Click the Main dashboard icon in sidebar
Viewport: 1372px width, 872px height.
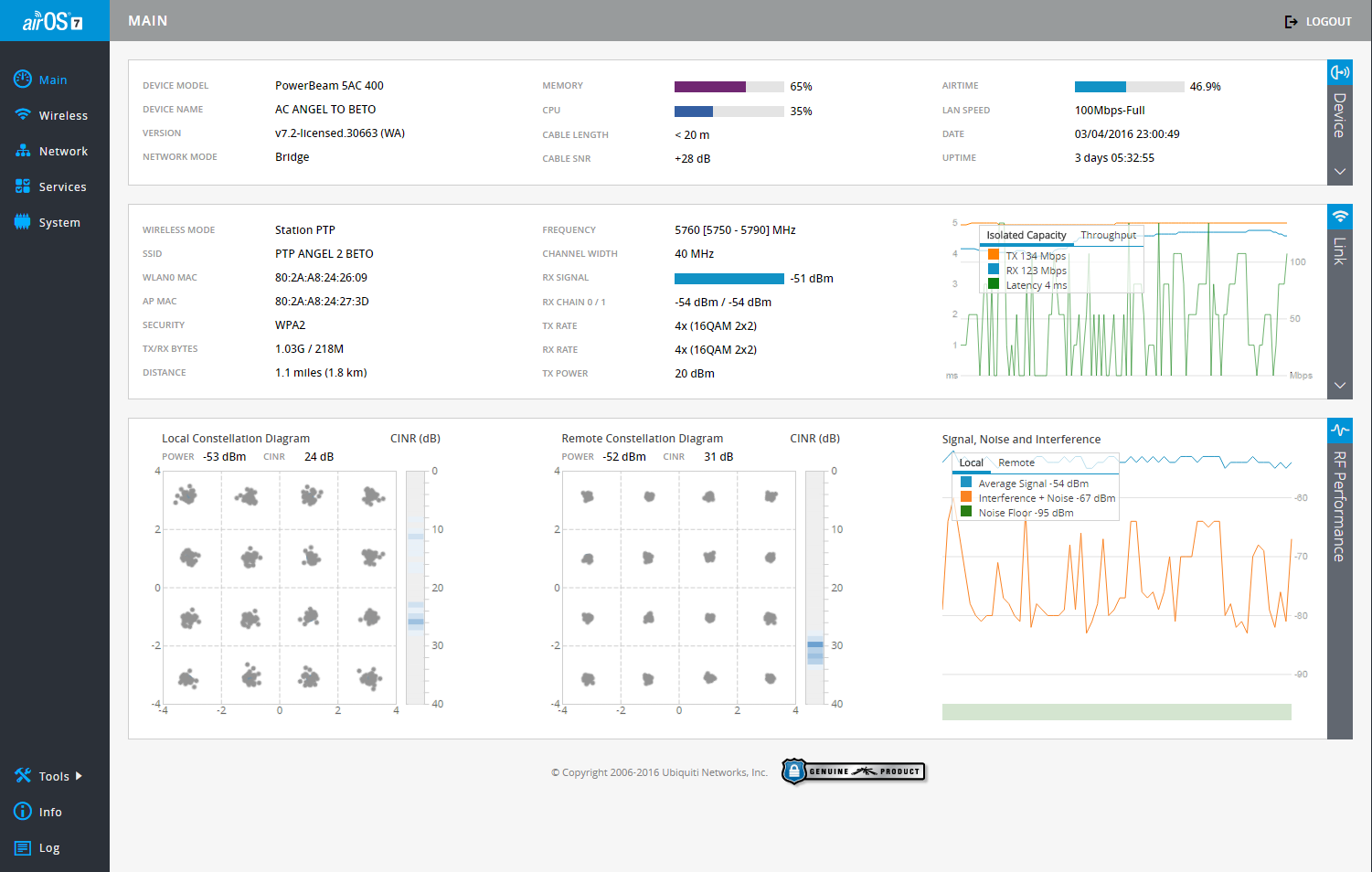click(x=23, y=80)
